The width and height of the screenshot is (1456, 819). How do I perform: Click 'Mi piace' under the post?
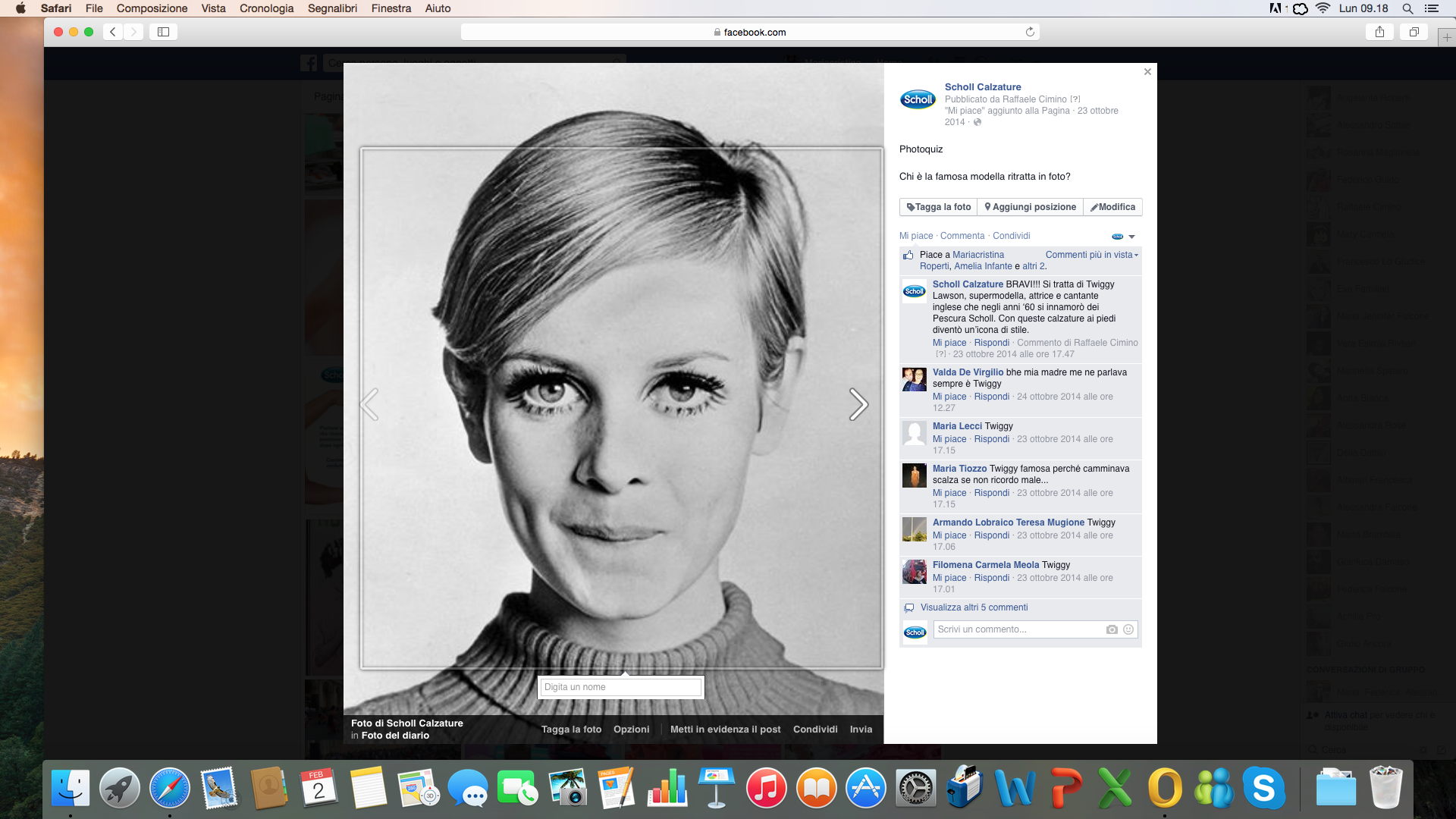[916, 236]
